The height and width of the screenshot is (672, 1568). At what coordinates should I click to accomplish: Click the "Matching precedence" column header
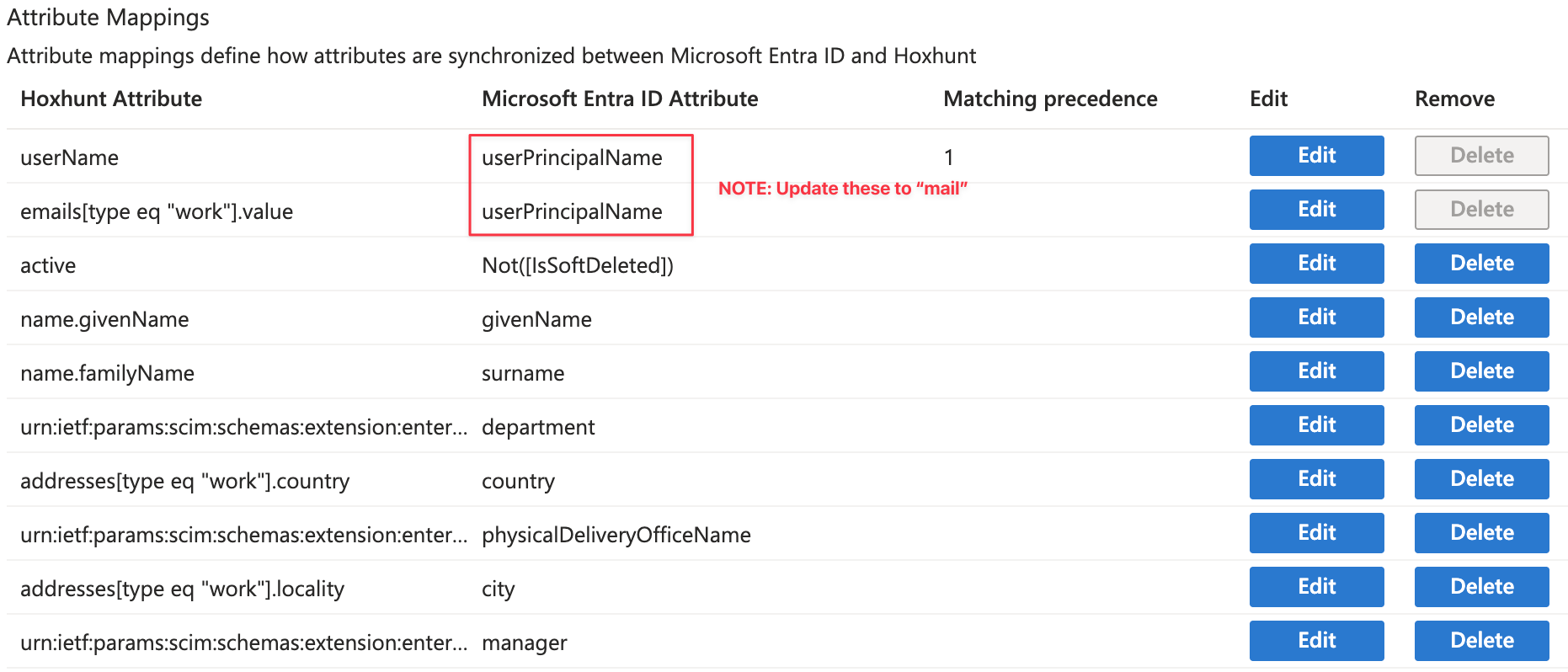coord(1050,99)
